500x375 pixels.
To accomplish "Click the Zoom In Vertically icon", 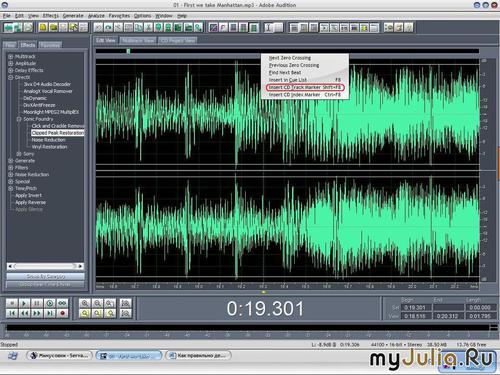I will (126, 303).
